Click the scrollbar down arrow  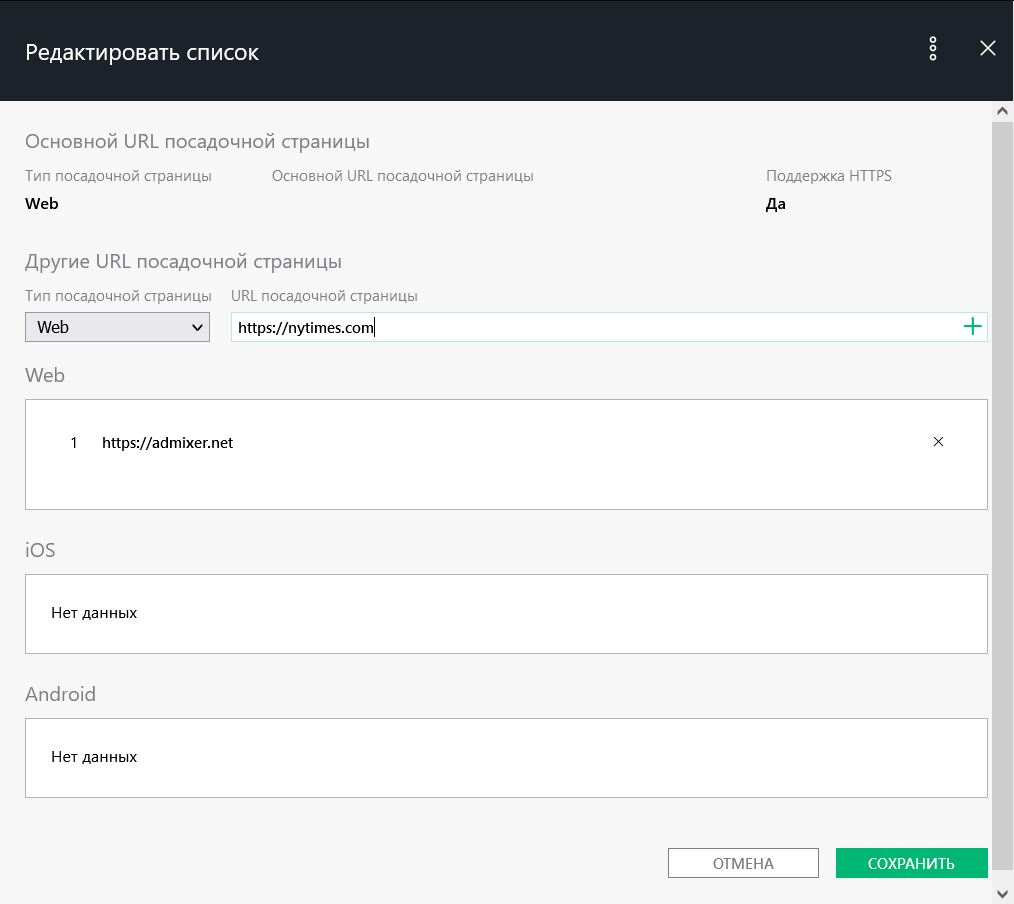point(1003,893)
